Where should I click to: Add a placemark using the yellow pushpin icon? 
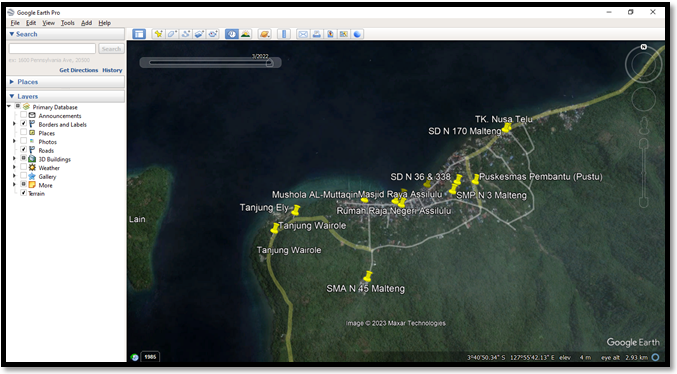(x=158, y=34)
